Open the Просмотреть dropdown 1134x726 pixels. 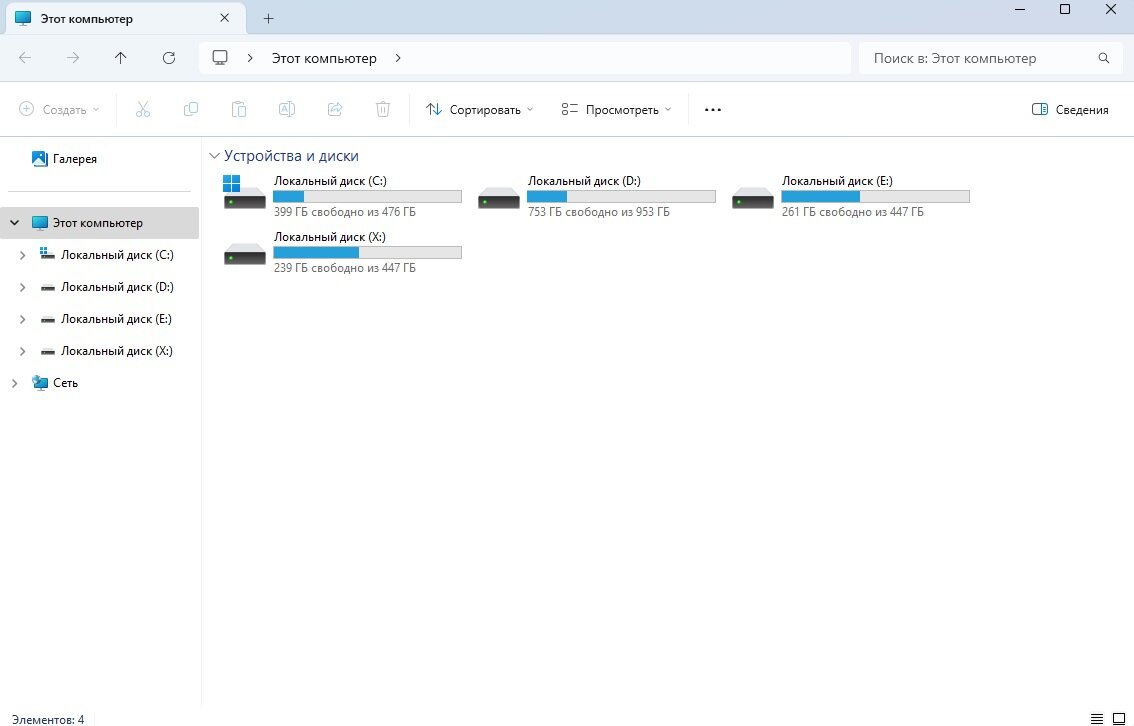click(616, 109)
